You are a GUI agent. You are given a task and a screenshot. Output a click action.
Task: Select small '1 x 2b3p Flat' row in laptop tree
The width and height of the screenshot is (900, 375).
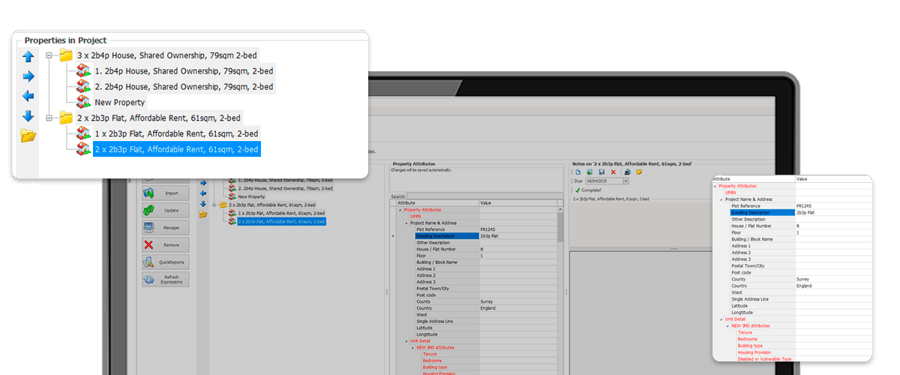point(281,213)
